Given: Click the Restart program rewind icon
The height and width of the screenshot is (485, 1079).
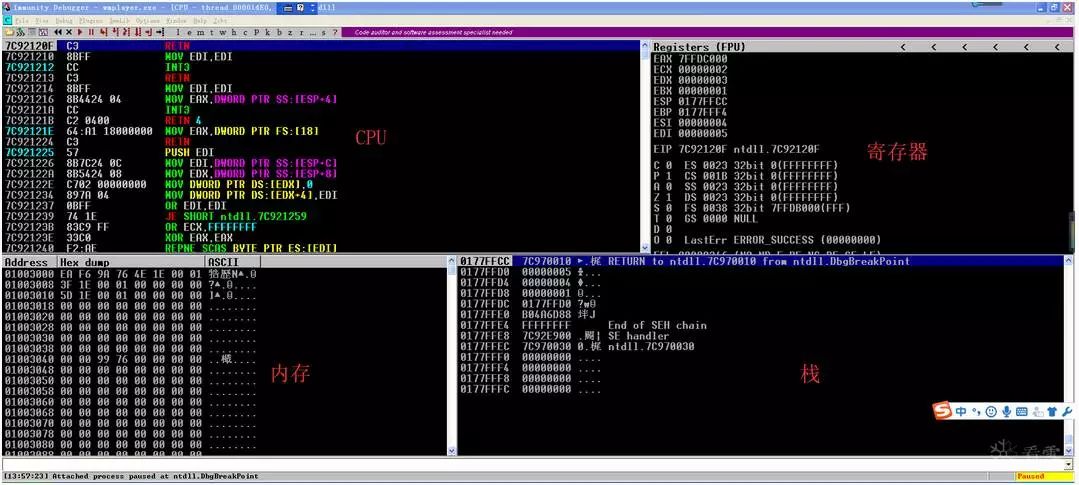Looking at the screenshot, I should point(58,32).
